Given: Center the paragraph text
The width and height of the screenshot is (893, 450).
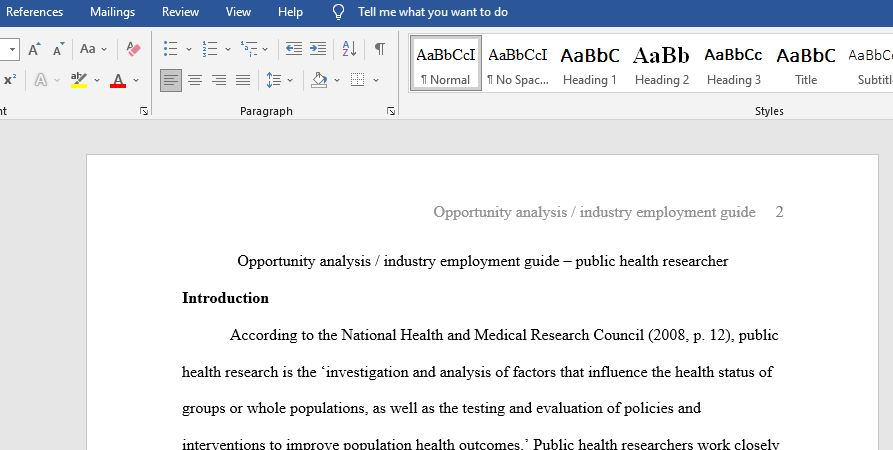Looking at the screenshot, I should point(195,80).
